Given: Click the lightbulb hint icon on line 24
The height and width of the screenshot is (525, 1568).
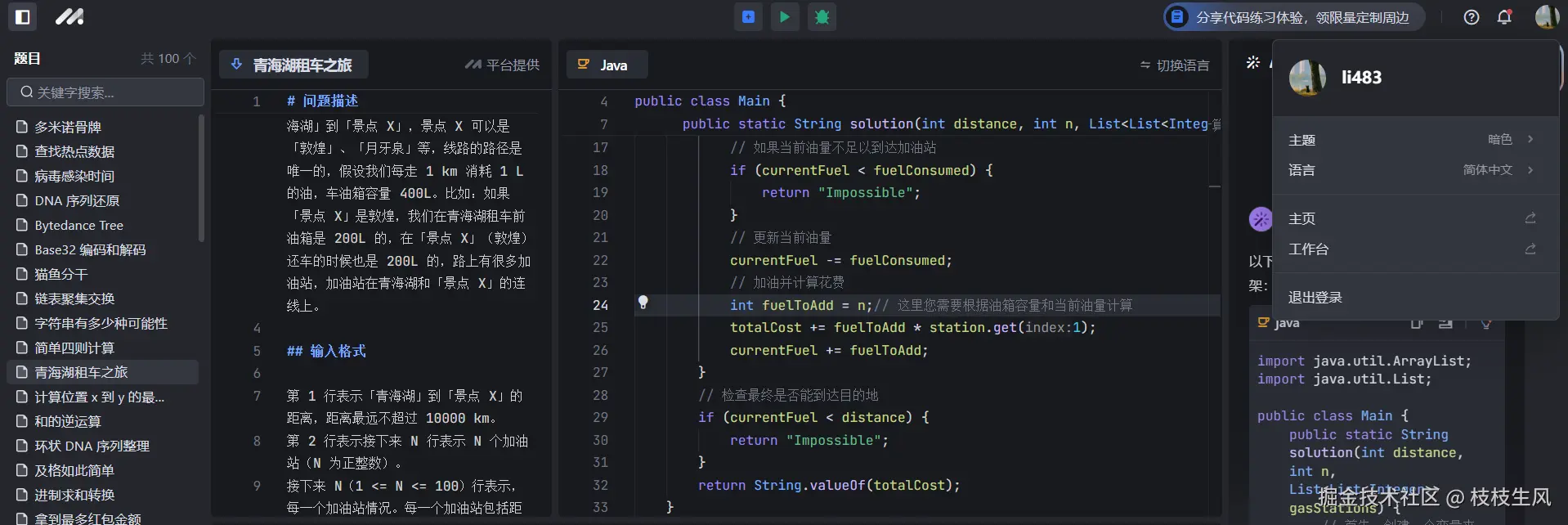Looking at the screenshot, I should point(643,303).
